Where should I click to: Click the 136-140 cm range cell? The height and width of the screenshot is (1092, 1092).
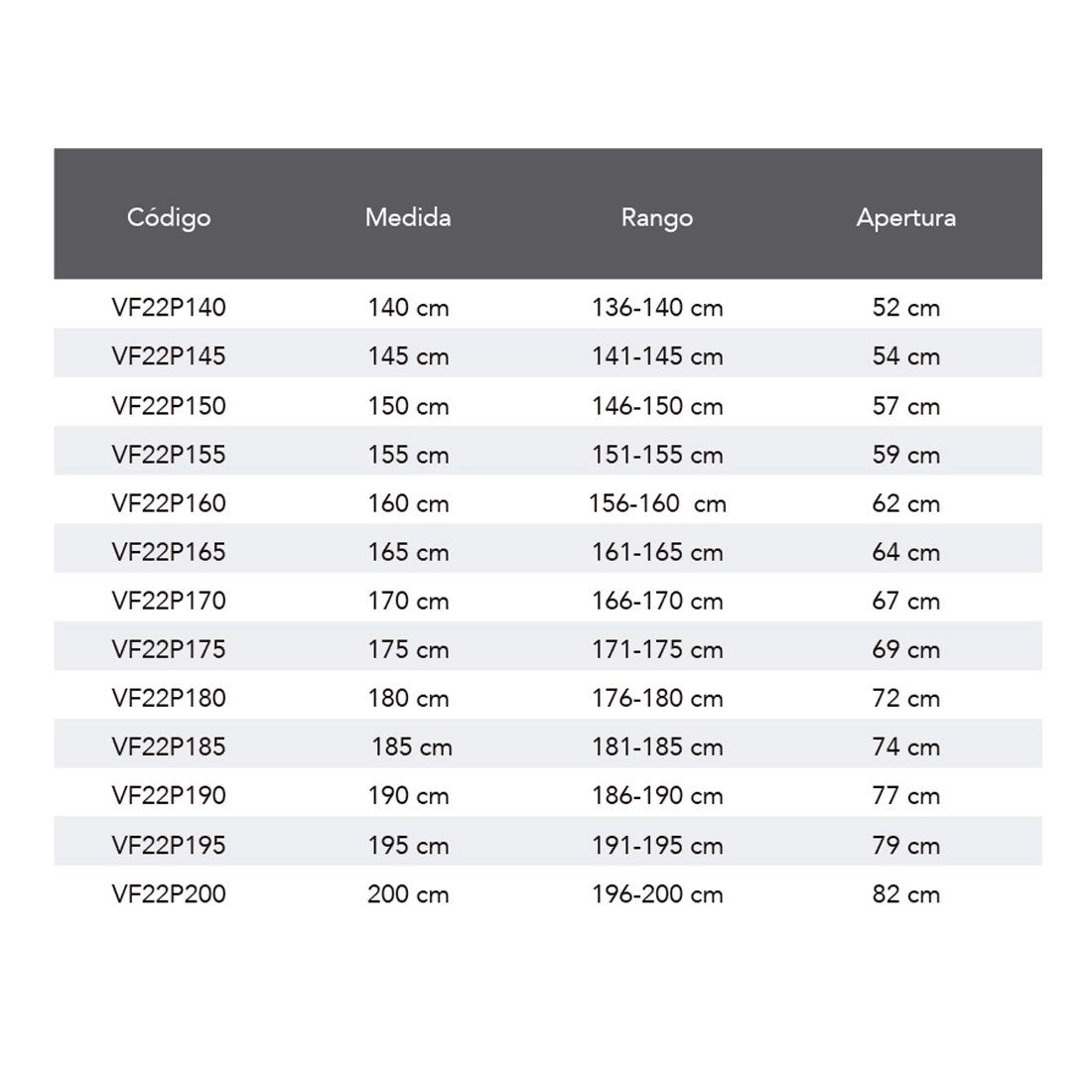(657, 308)
